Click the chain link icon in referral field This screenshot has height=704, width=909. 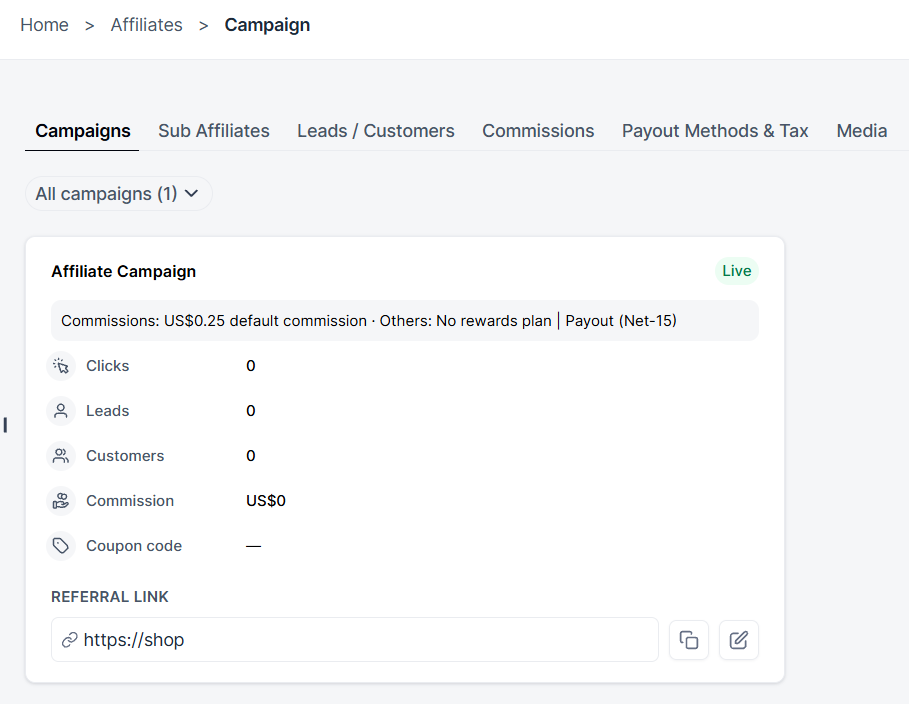70,640
